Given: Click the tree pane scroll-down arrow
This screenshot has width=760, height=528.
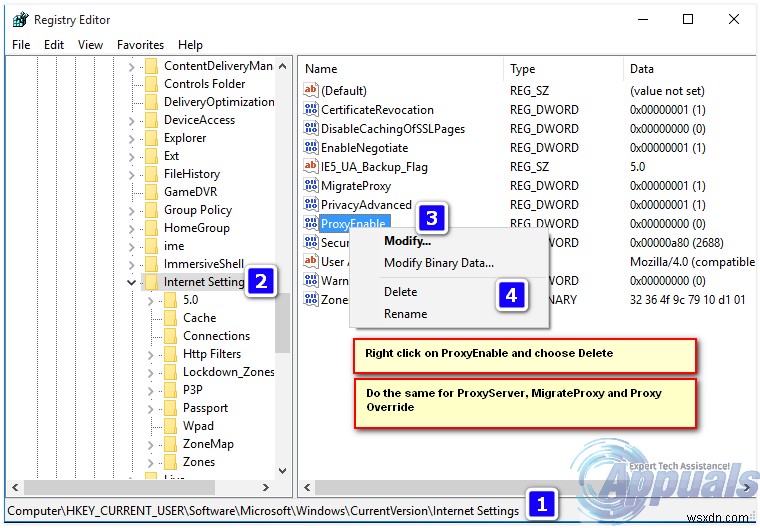Looking at the screenshot, I should (283, 470).
